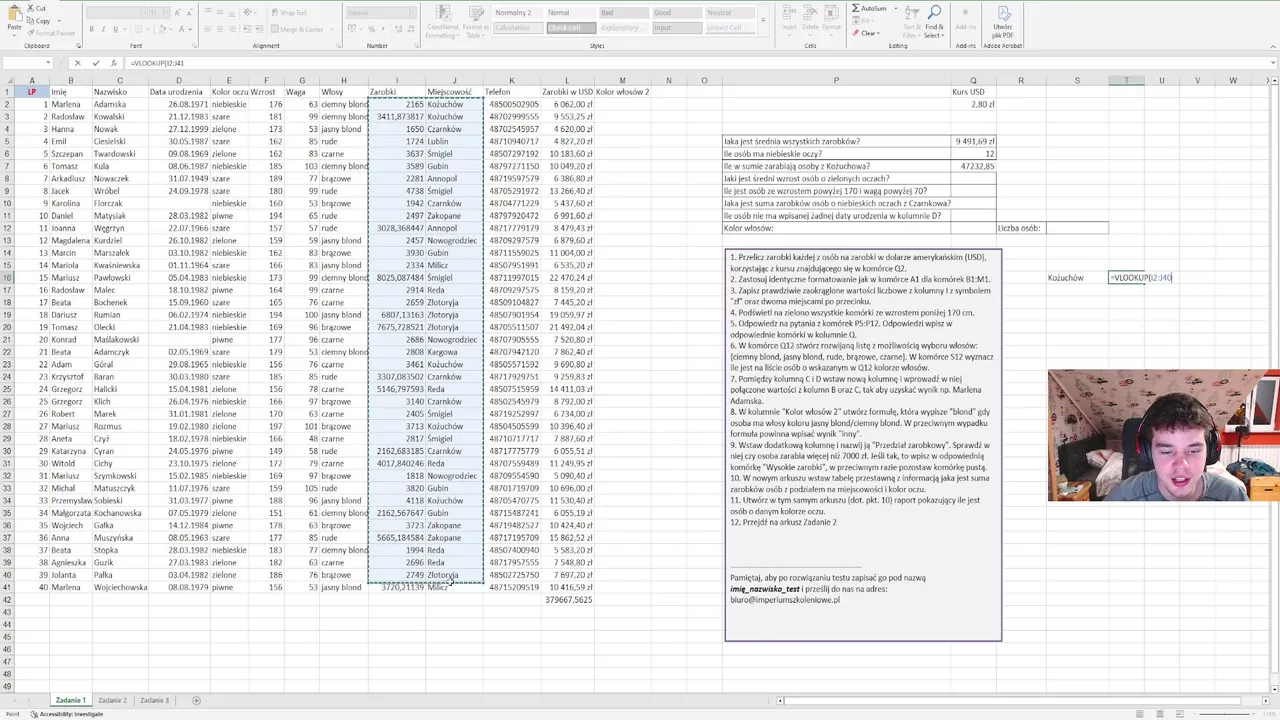The image size is (1280, 720).
Task: Open the Clear dropdown
Action: click(x=867, y=32)
